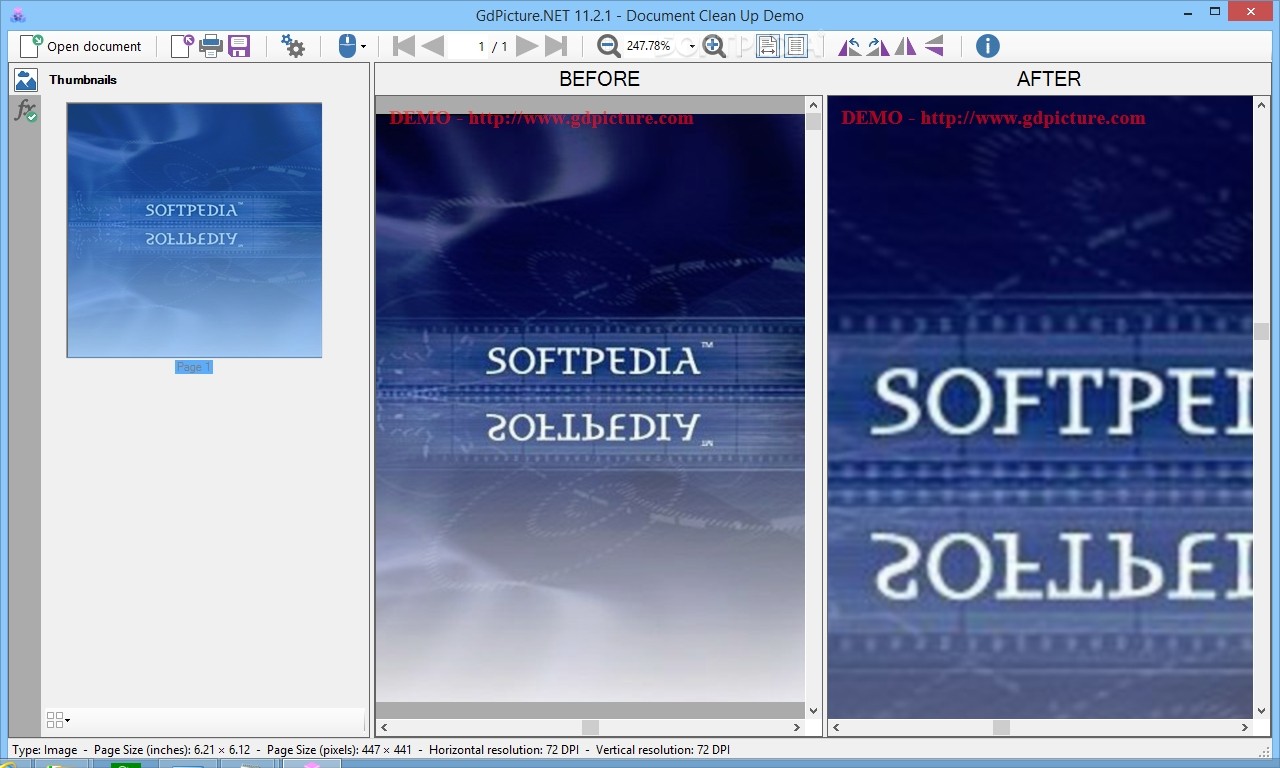1280x768 pixels.
Task: Click the BEFORE panel header
Action: tap(599, 79)
